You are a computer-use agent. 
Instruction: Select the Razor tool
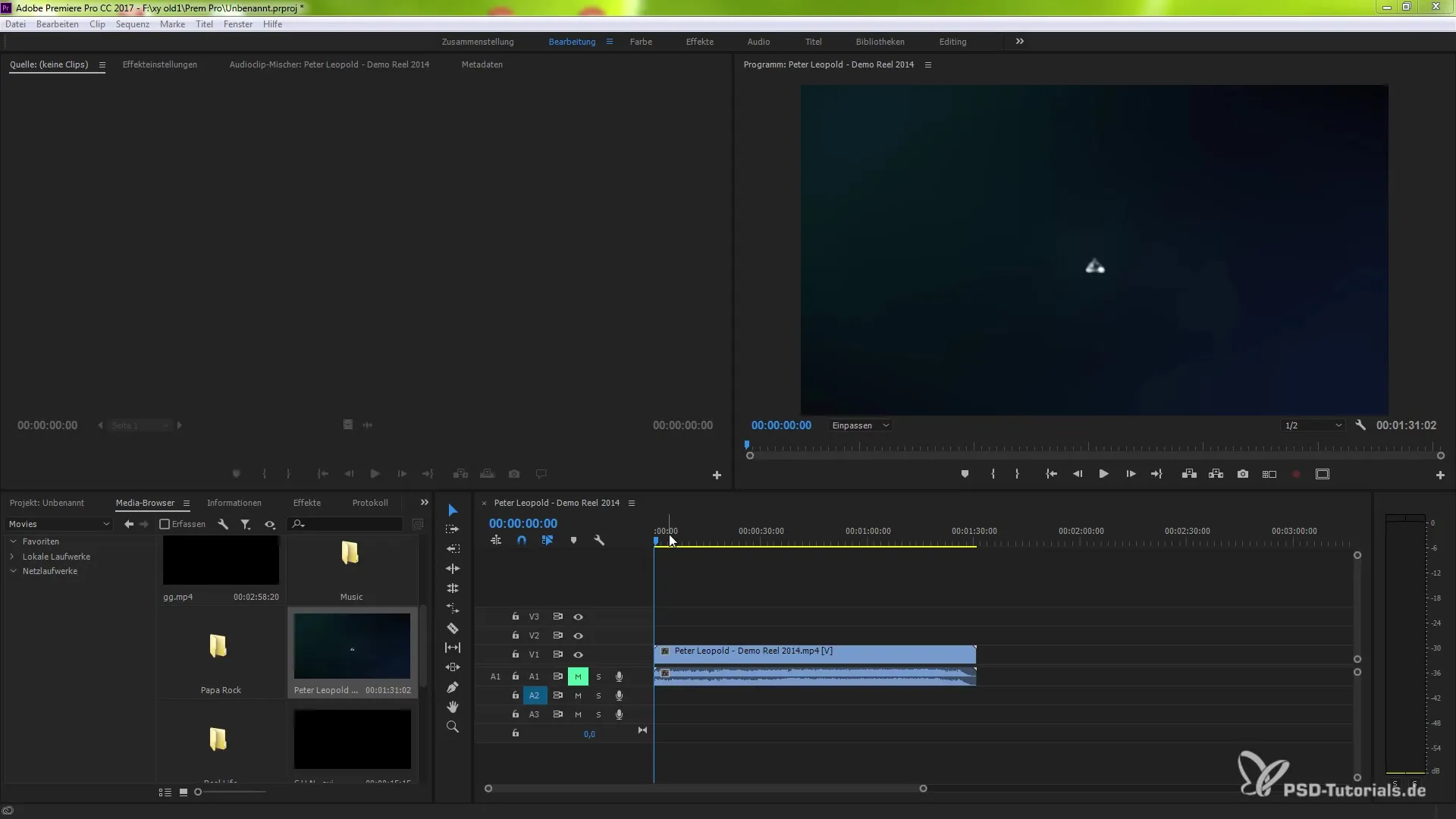click(453, 628)
